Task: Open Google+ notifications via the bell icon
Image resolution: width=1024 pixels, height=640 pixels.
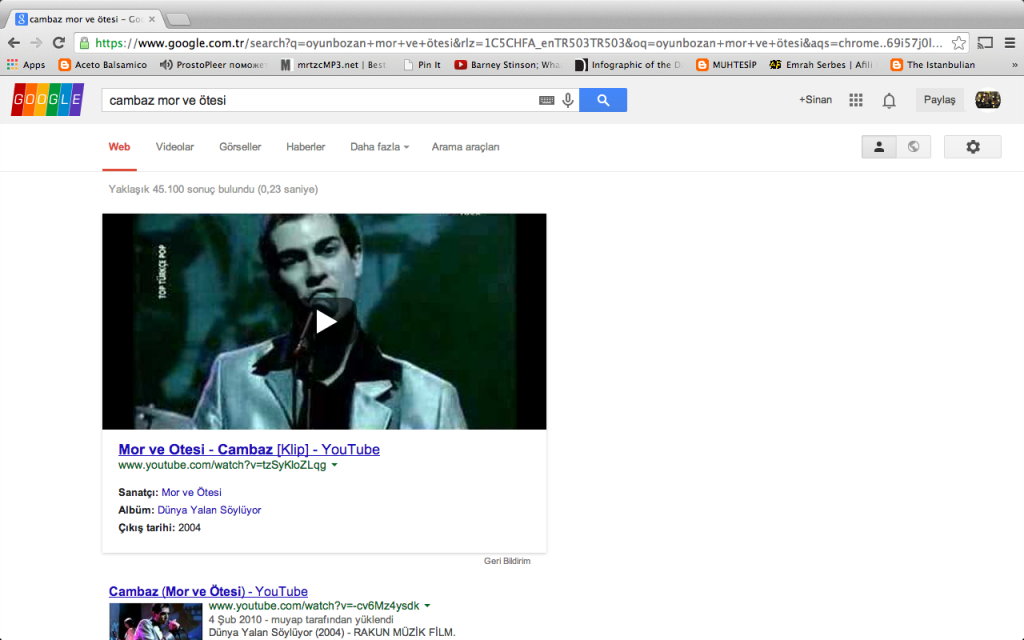Action: tap(889, 100)
